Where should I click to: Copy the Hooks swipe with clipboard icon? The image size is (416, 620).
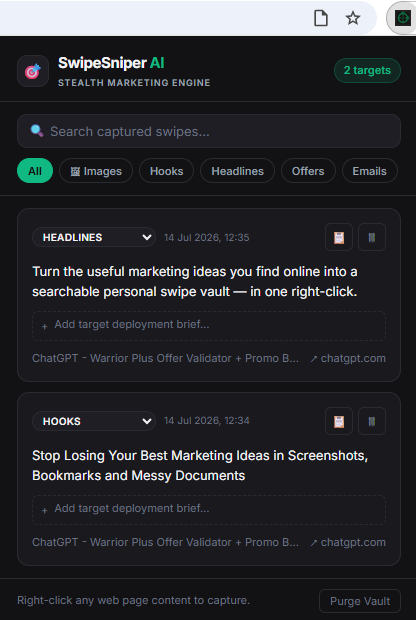[339, 421]
